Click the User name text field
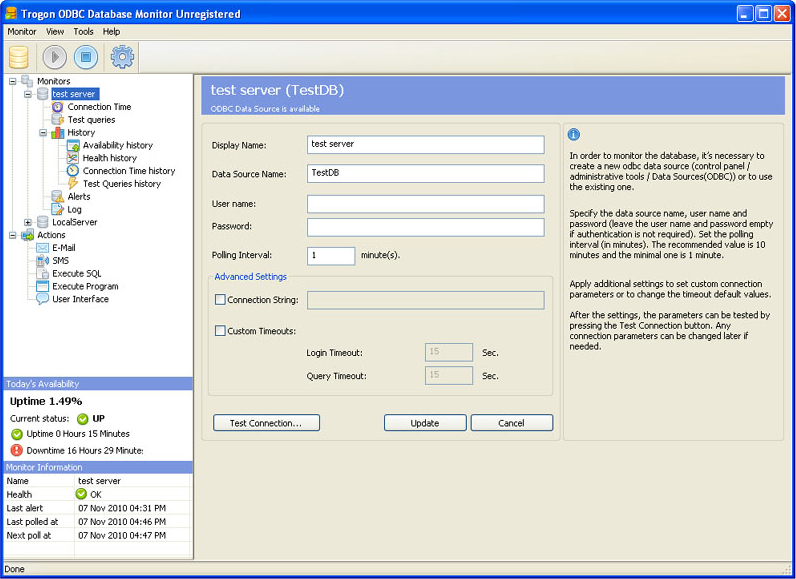This screenshot has height=579, width=796. click(x=425, y=204)
